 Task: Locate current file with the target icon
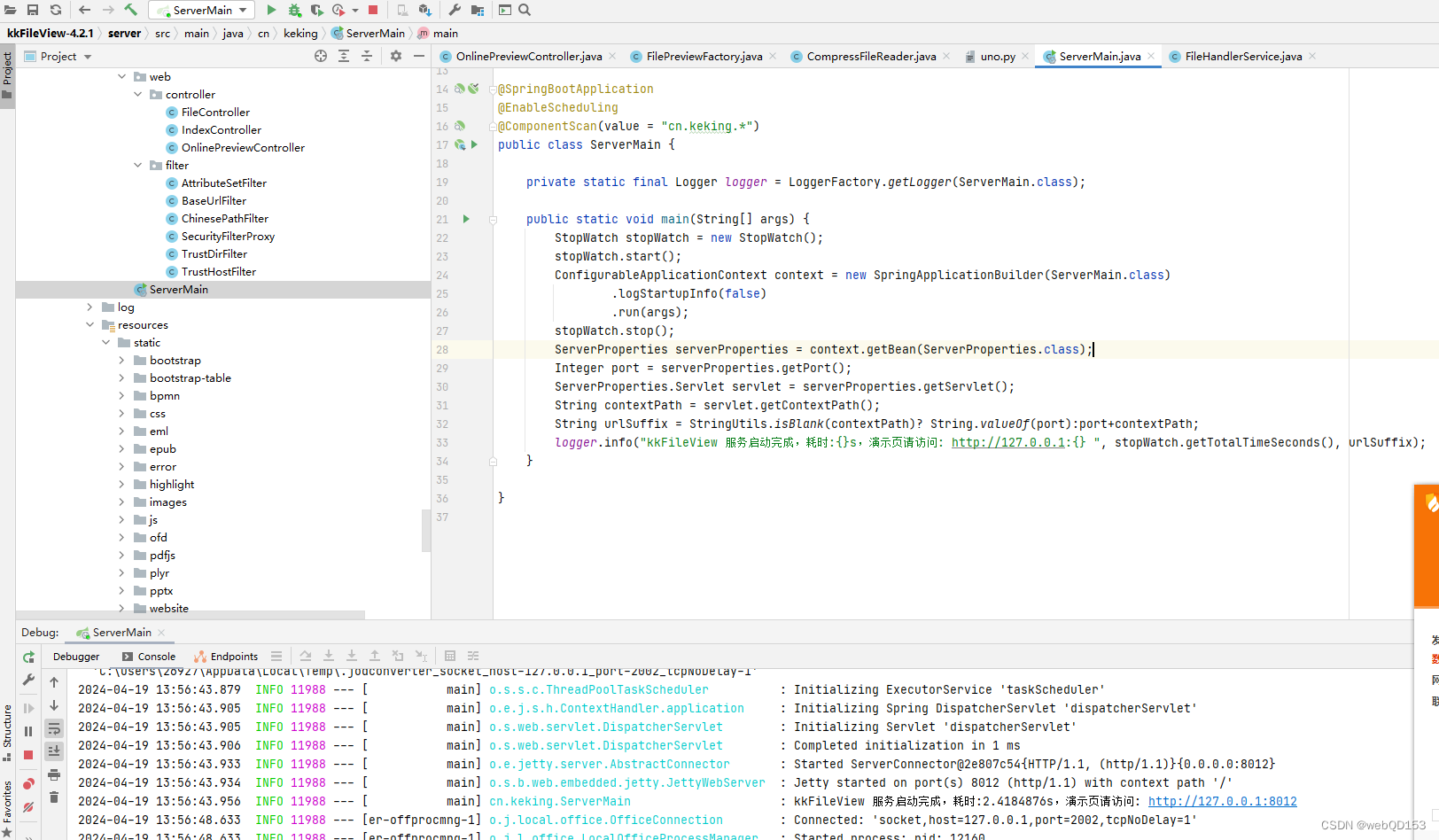321,56
